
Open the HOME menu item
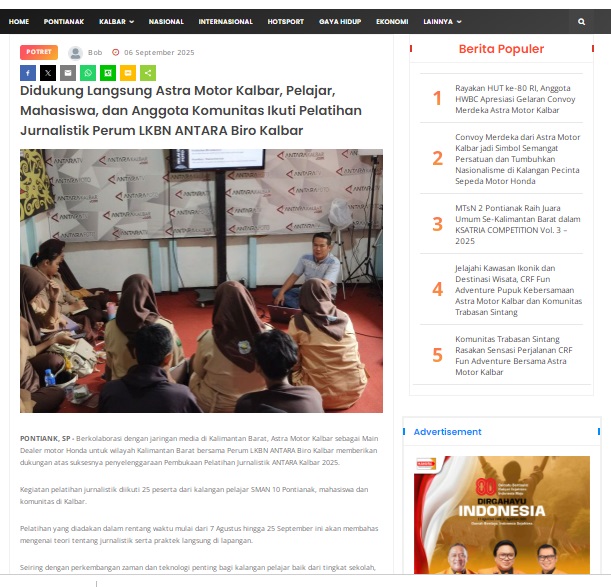19,22
